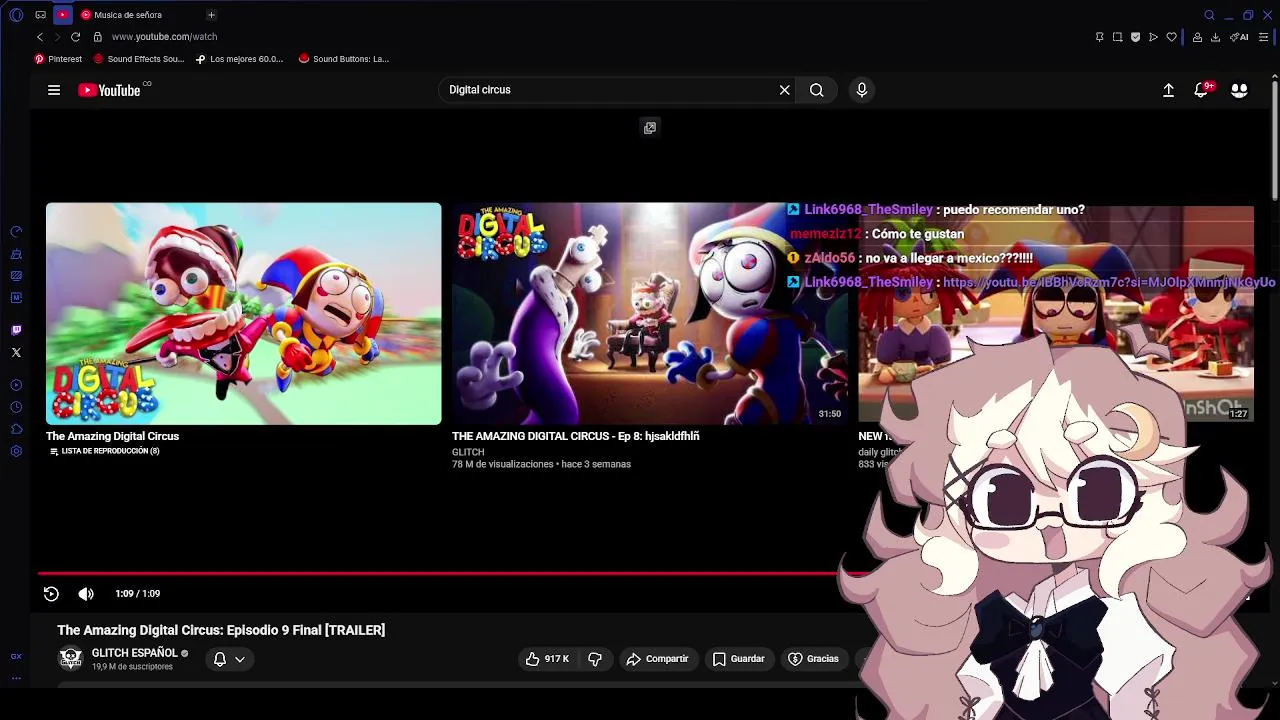Open the GLITCH ESPAÑOL channel avatar
This screenshot has width=1280, height=720.
click(70, 658)
